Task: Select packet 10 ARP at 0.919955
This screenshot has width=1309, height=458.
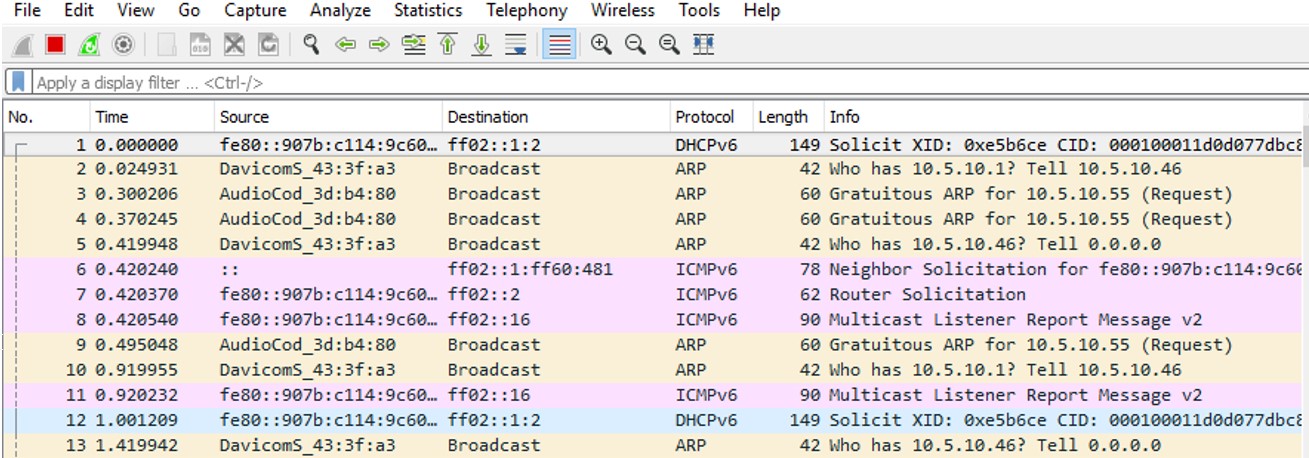Action: 651,370
